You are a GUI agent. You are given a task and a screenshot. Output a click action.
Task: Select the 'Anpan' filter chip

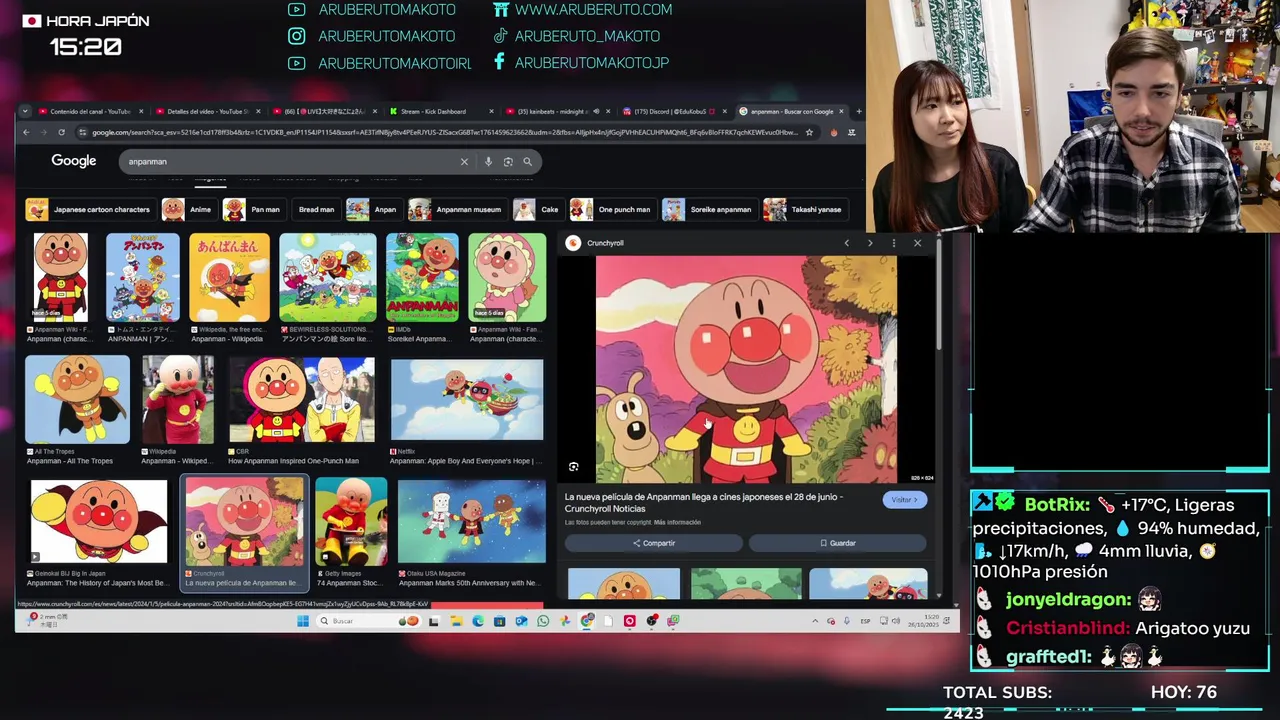[373, 209]
